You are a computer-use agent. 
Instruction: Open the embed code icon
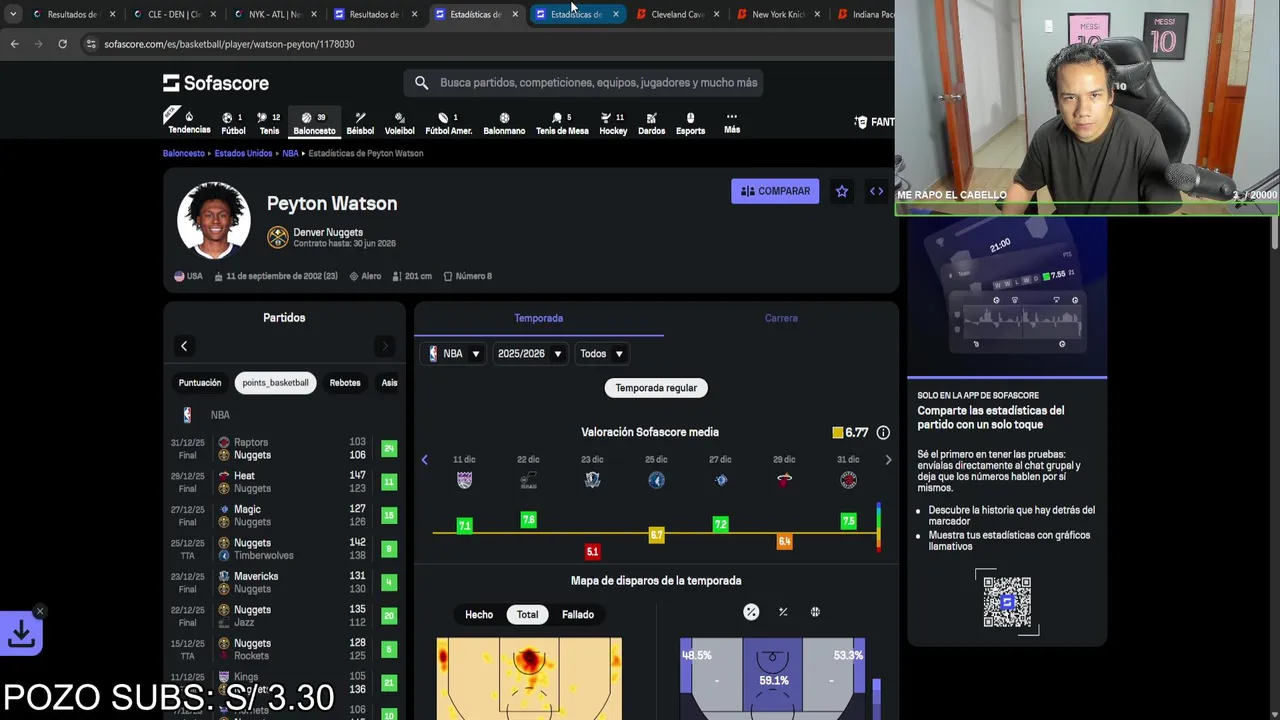tap(876, 191)
